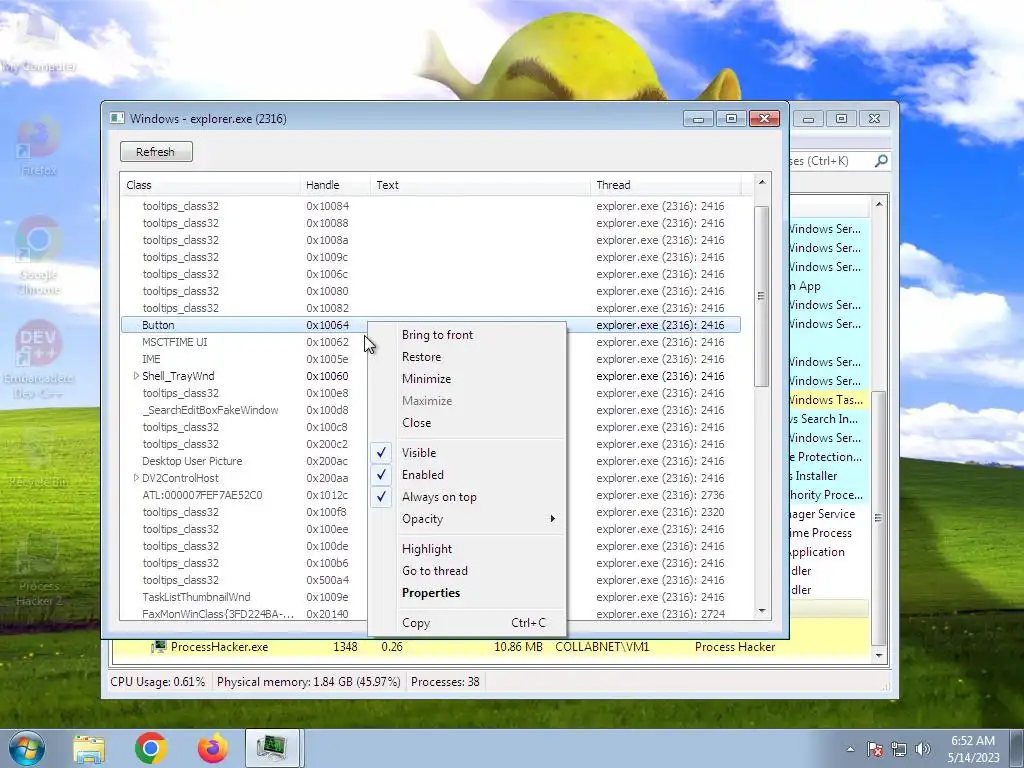
Task: Open network tray icon
Action: [x=899, y=750]
